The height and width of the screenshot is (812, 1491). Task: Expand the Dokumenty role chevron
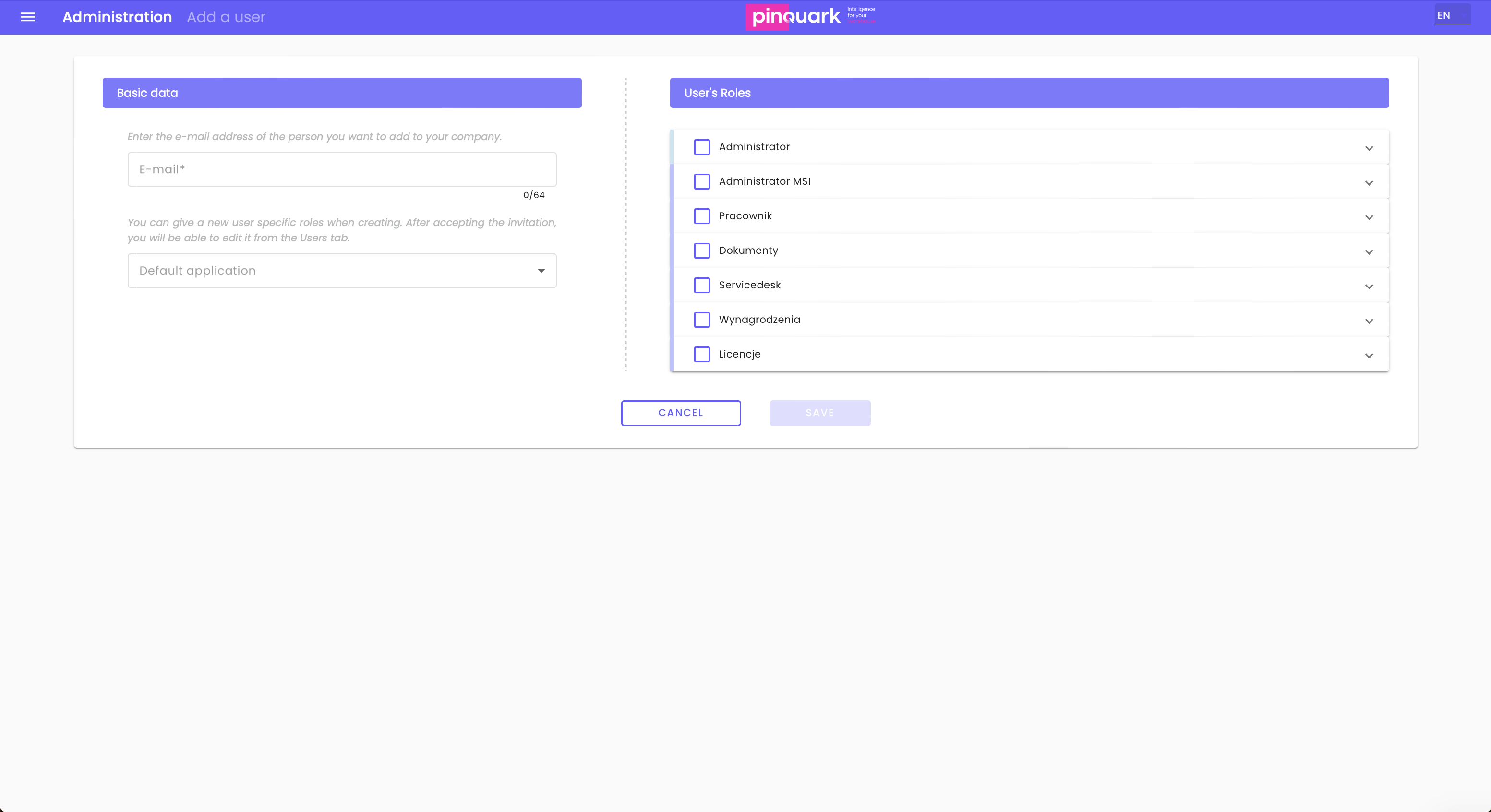click(1369, 252)
